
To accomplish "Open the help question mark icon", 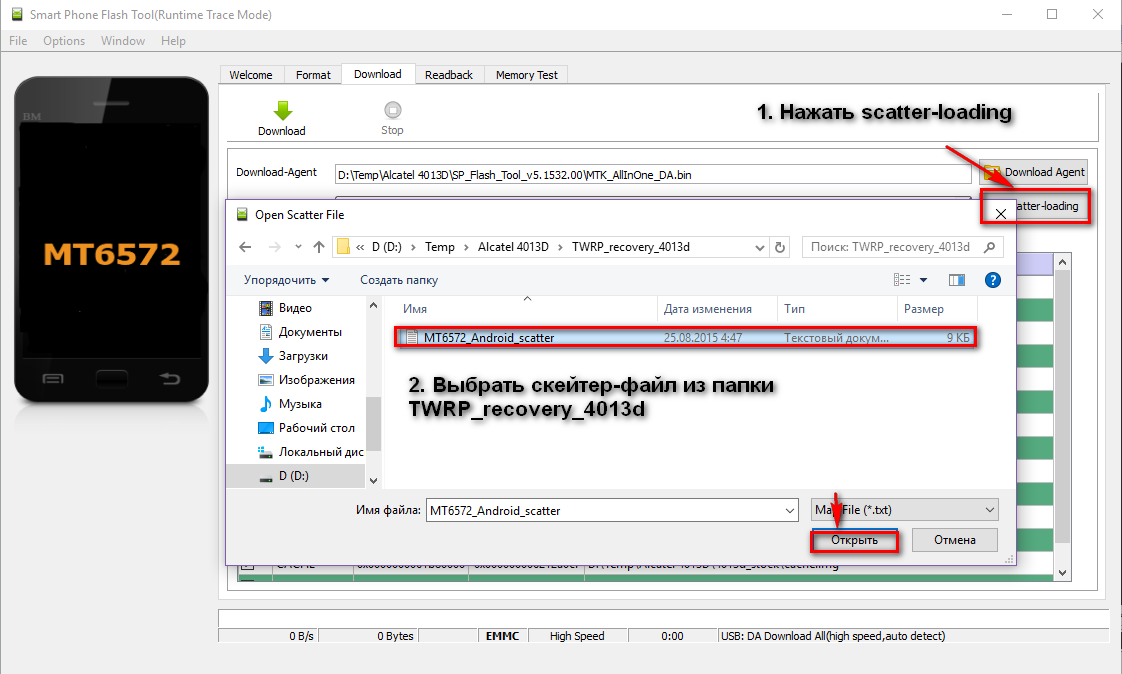I will coord(993,280).
